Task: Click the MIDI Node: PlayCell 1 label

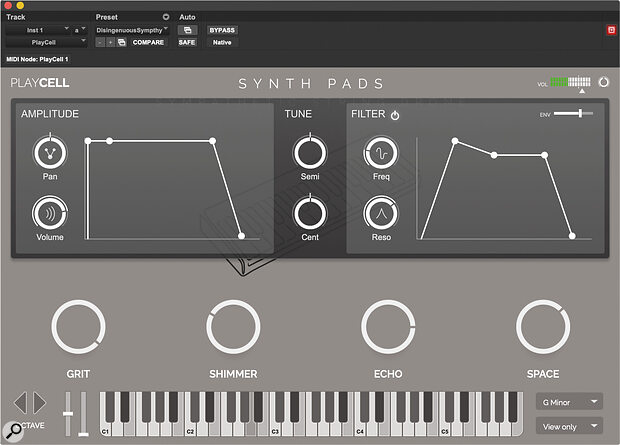Action: (37, 59)
